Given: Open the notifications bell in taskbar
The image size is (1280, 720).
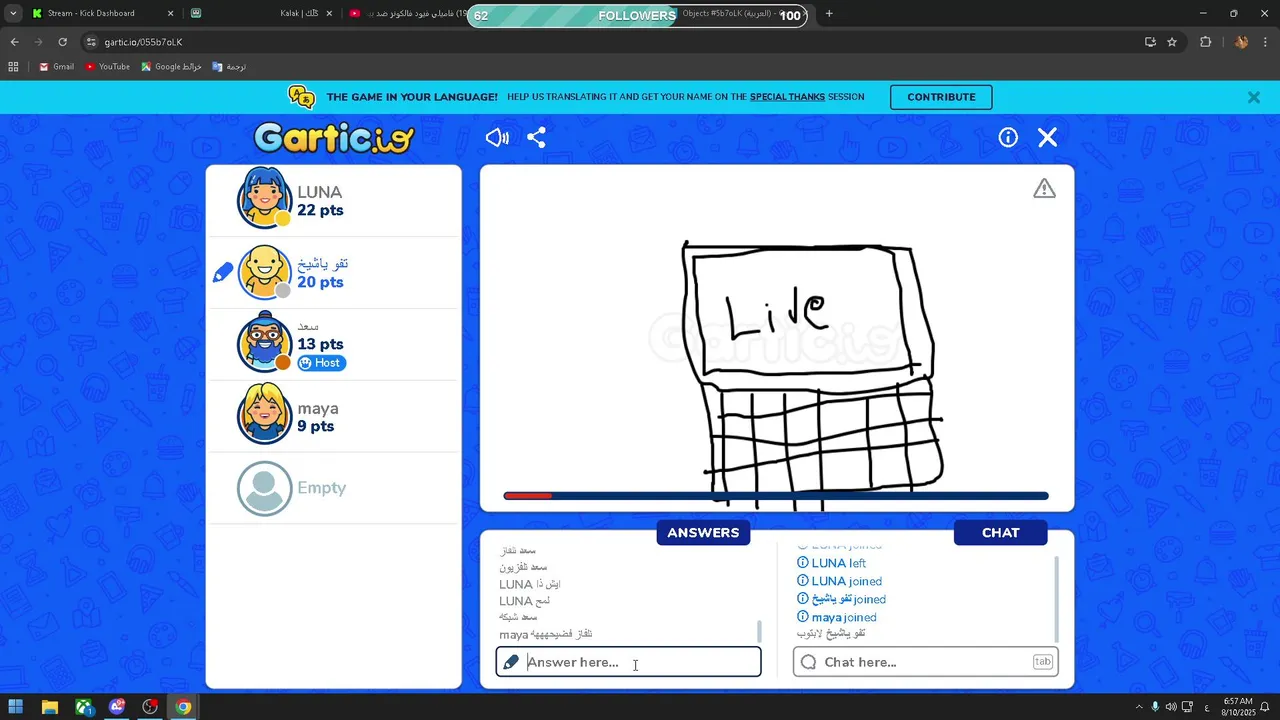Looking at the screenshot, I should (1266, 707).
